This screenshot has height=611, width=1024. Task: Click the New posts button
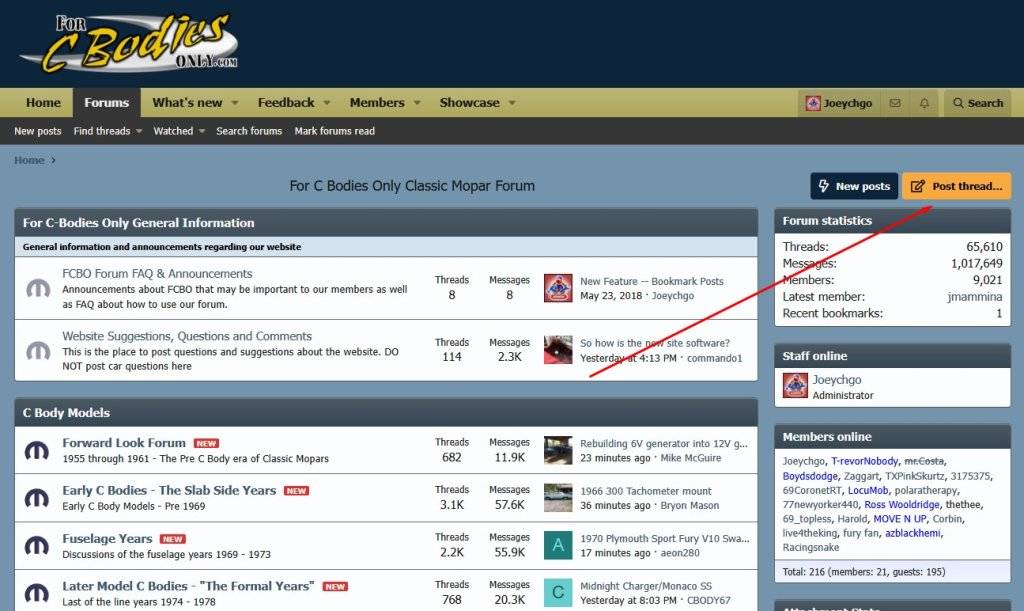coord(853,186)
